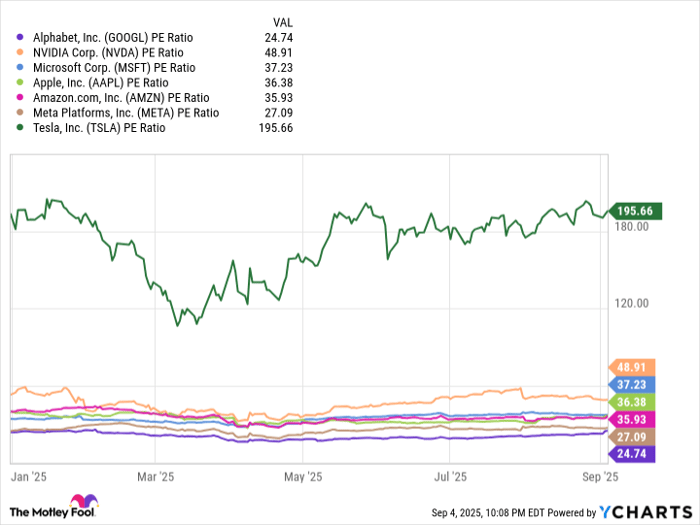
Task: Click the purple 24.74 end-of-line flag
Action: point(632,454)
